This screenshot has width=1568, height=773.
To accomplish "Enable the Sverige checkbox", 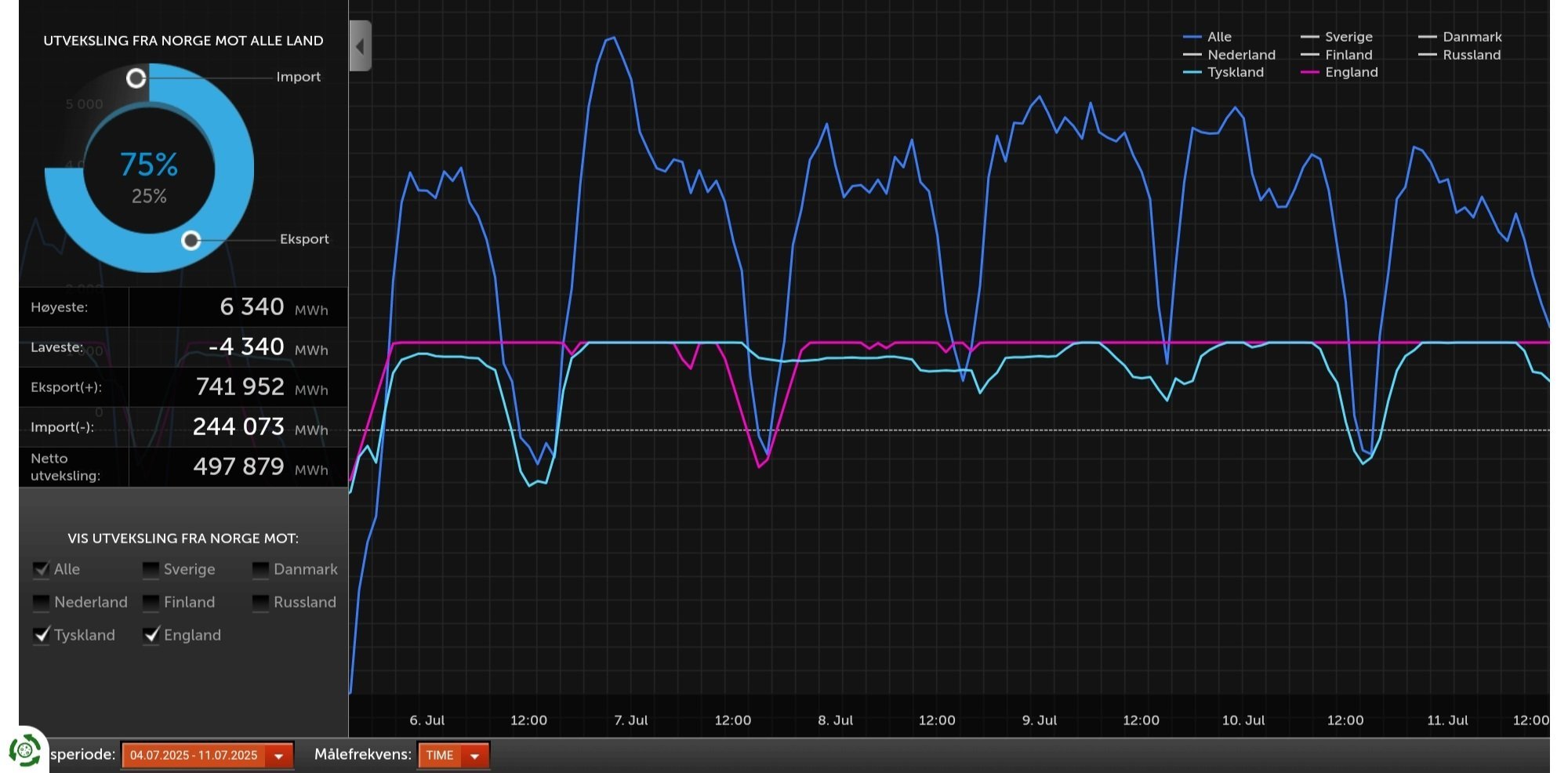I will point(151,569).
